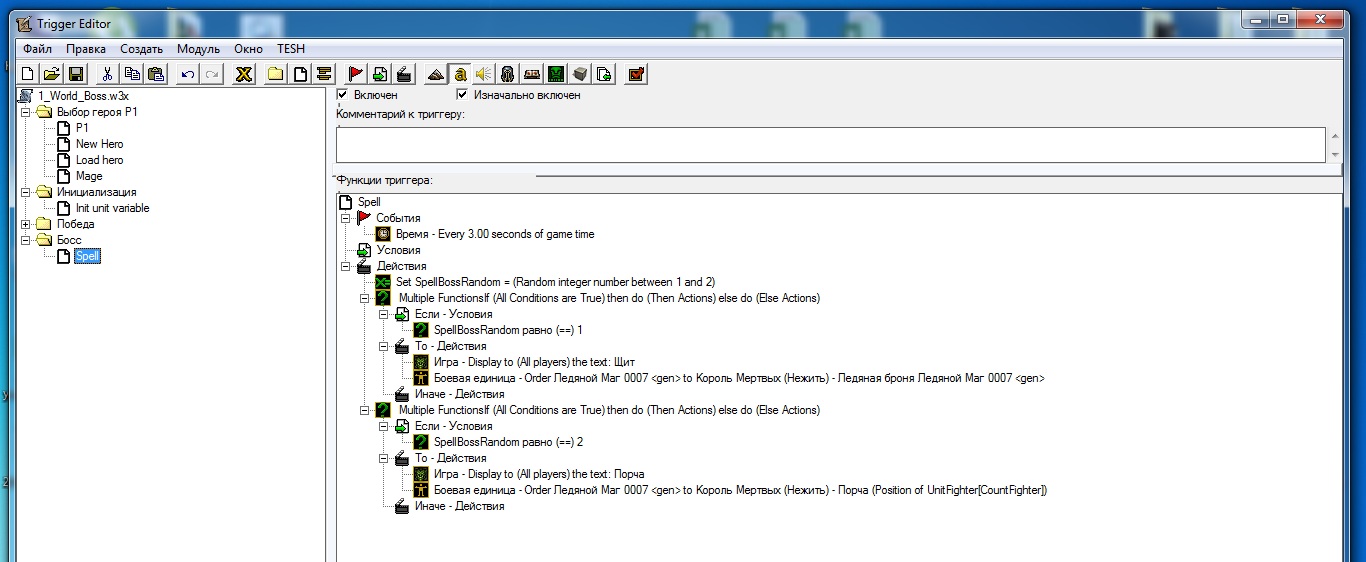The height and width of the screenshot is (562, 1366).
Task: Select 'SpellBossRandom равно (==) 1' condition
Action: pos(508,330)
